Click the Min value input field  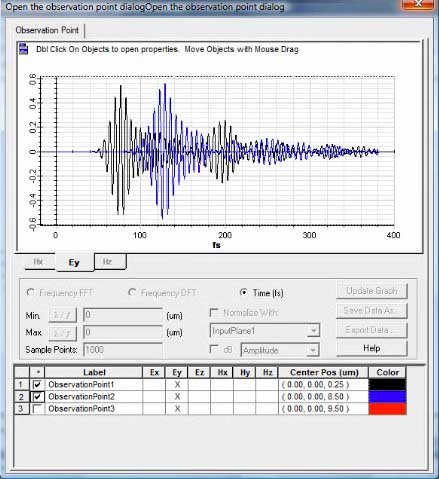[x=123, y=315]
